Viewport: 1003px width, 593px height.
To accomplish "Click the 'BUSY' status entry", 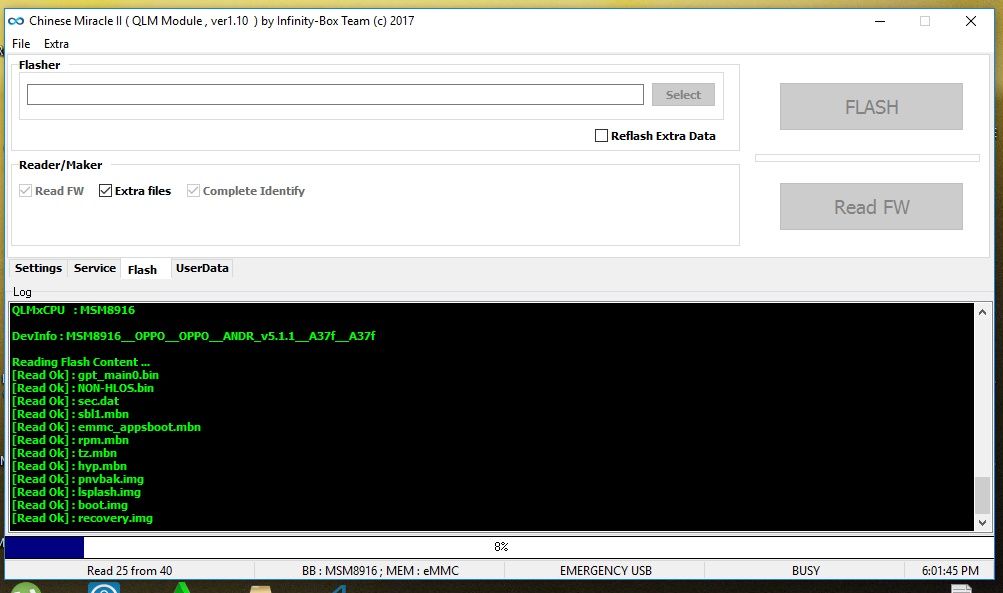I will 805,571.
